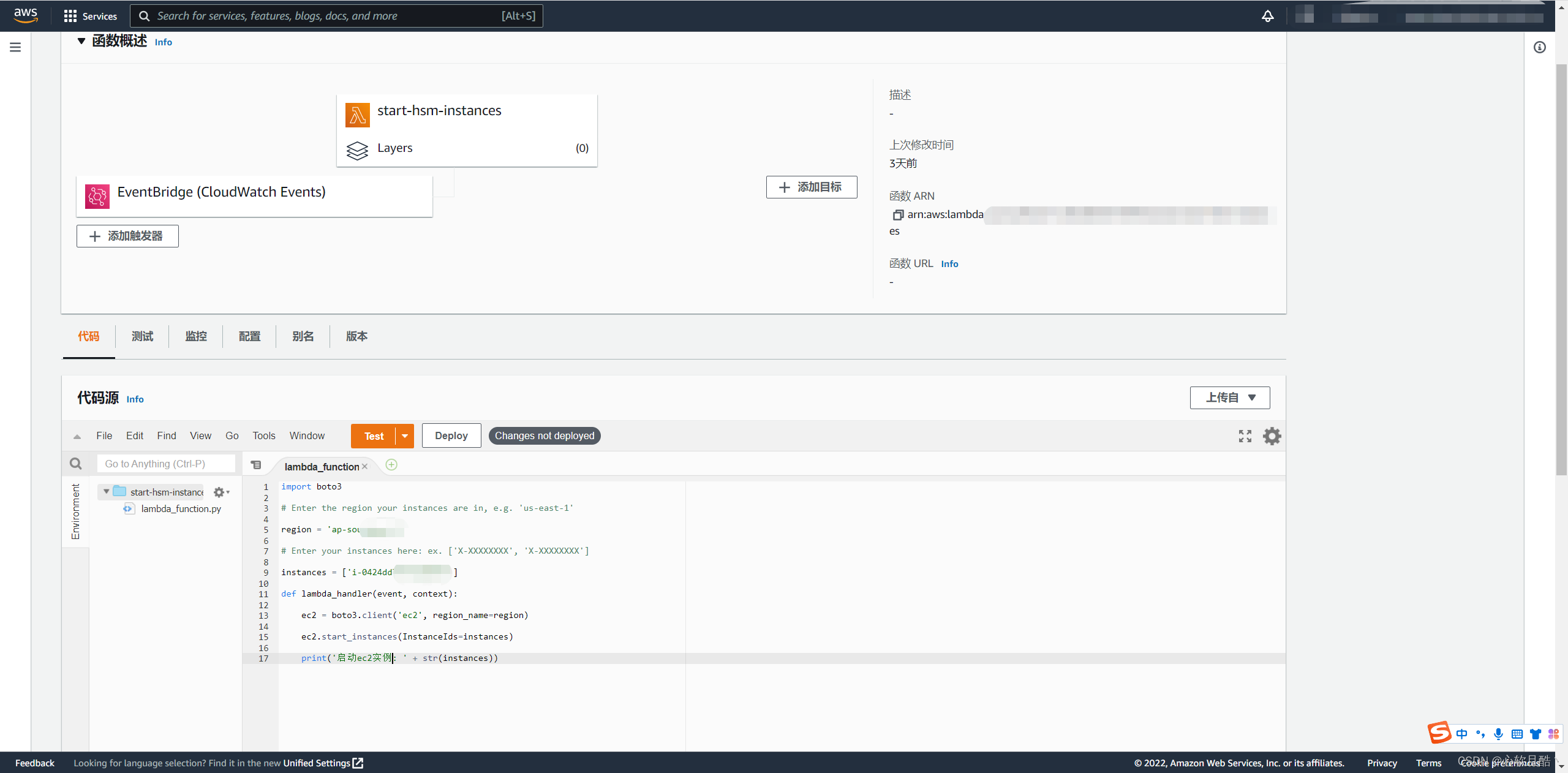Open the Services grid menu
This screenshot has height=773, width=1568.
coord(90,16)
